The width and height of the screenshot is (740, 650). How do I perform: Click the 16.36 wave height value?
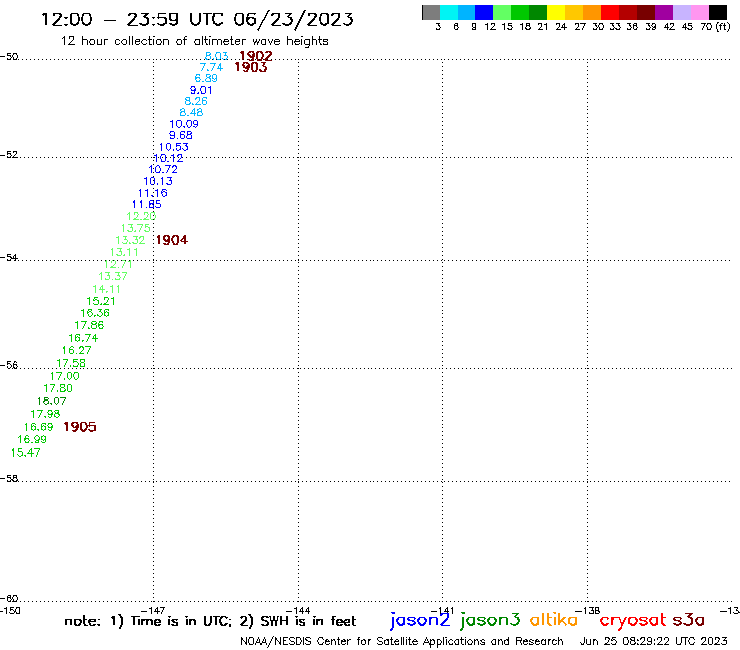pyautogui.click(x=95, y=313)
